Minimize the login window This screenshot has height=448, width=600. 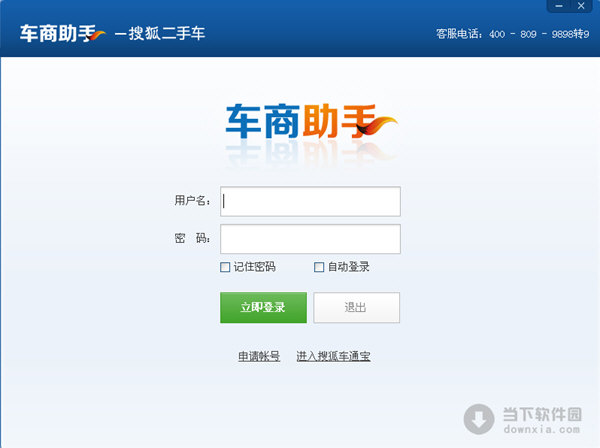tap(559, 6)
